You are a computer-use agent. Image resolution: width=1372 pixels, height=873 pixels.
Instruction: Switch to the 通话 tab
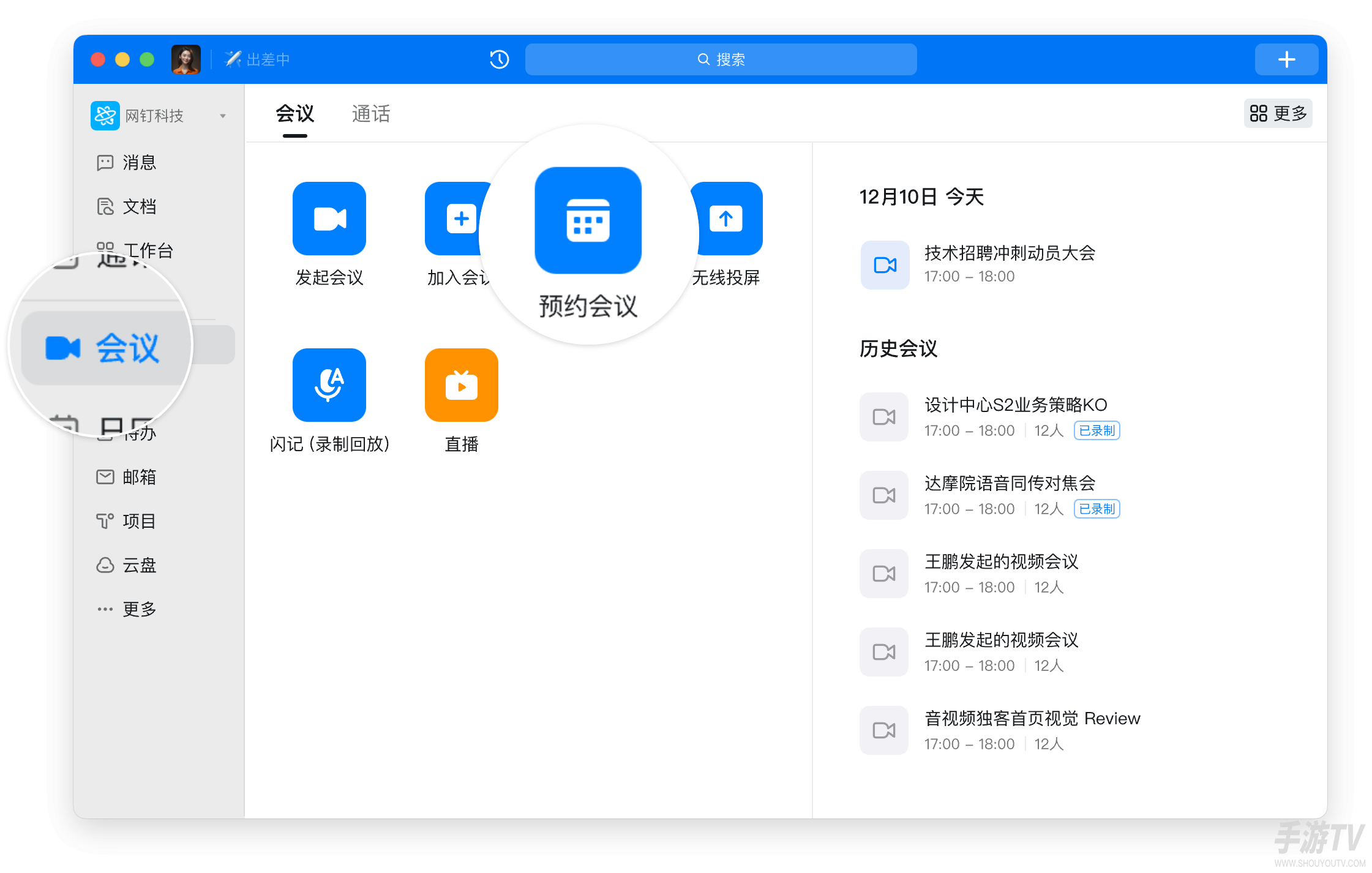pyautogui.click(x=370, y=114)
